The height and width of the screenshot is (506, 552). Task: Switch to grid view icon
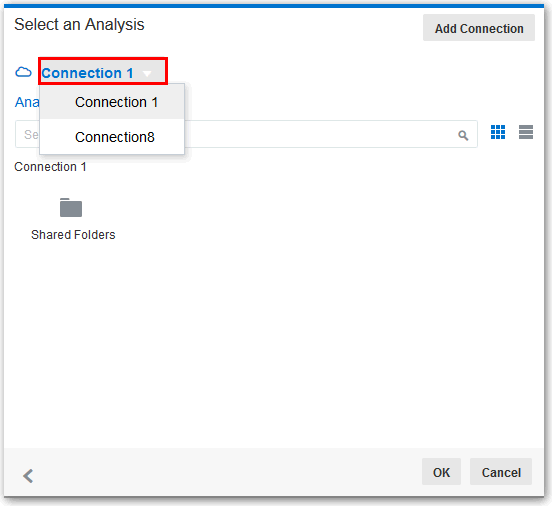(498, 132)
